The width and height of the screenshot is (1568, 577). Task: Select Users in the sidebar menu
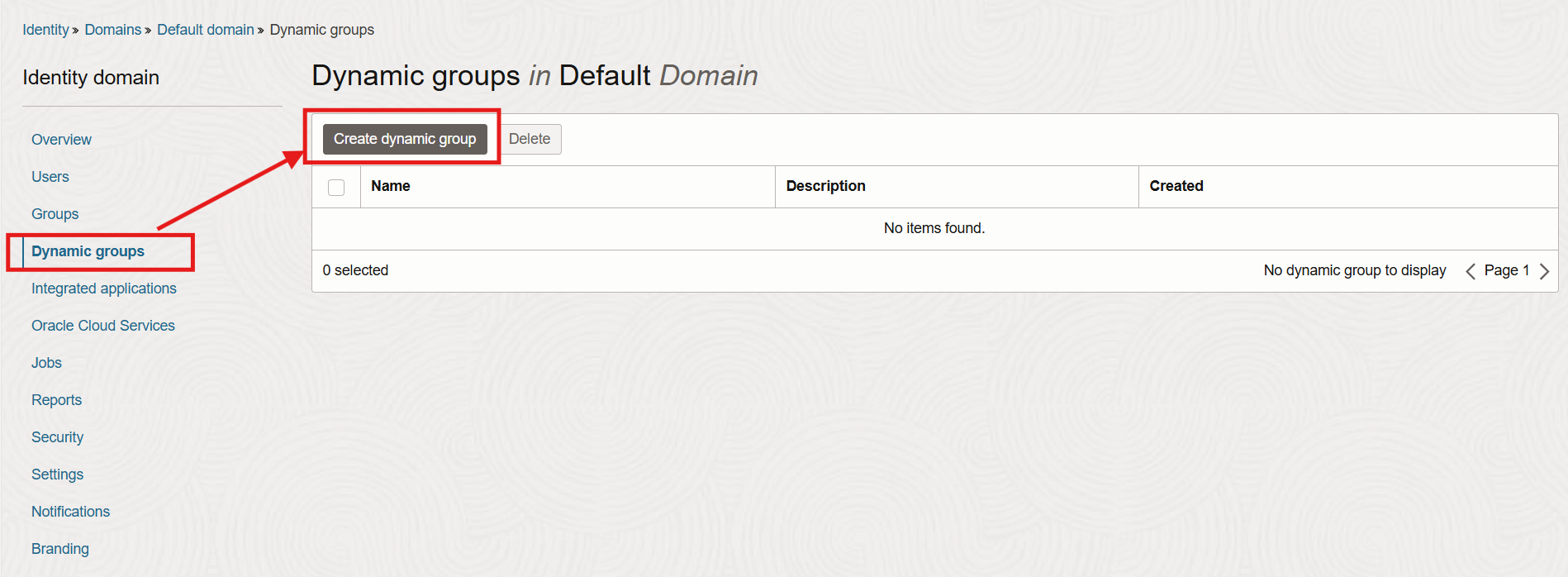(x=50, y=177)
